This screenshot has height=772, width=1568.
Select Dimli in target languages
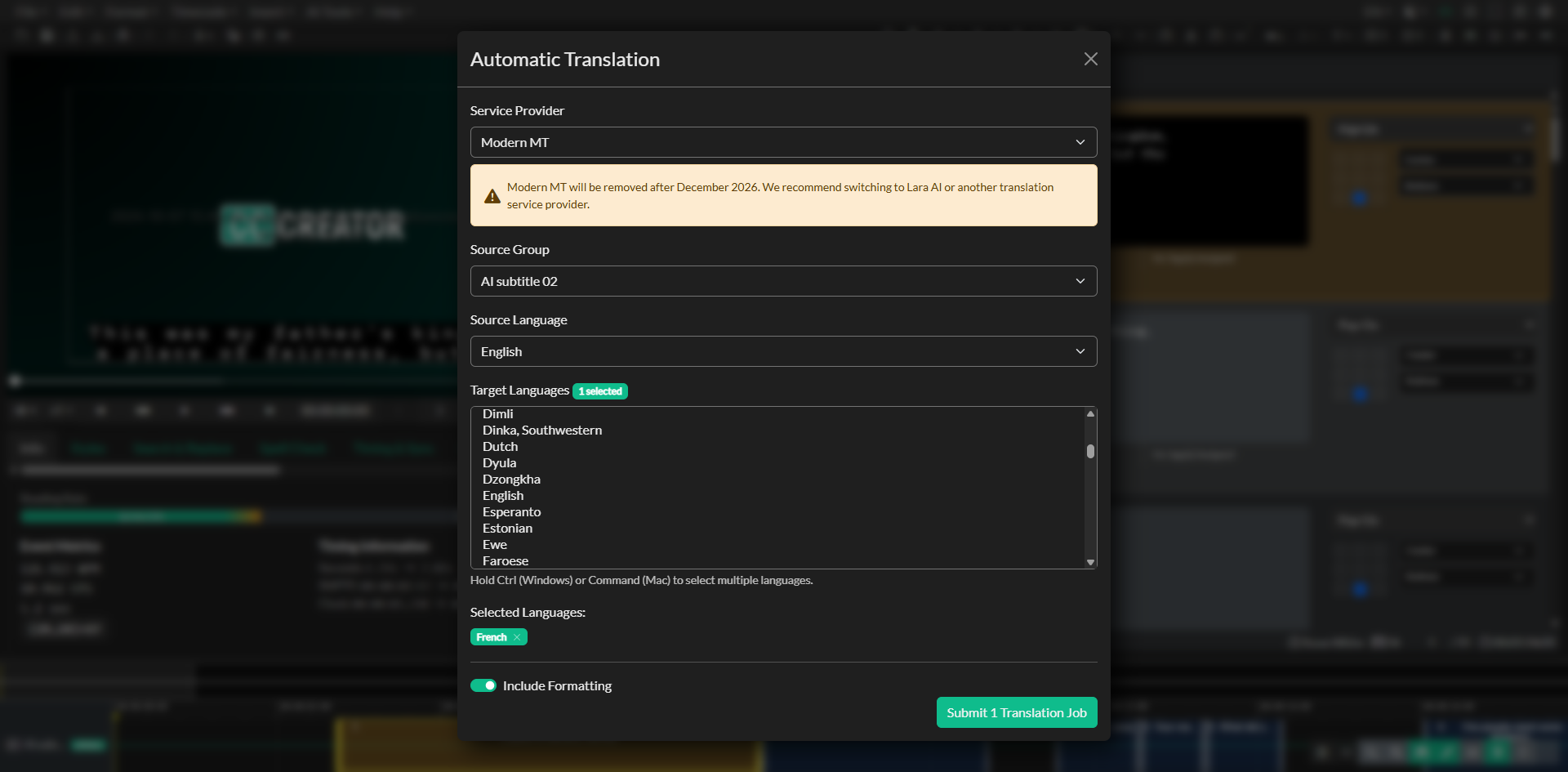pyautogui.click(x=777, y=414)
